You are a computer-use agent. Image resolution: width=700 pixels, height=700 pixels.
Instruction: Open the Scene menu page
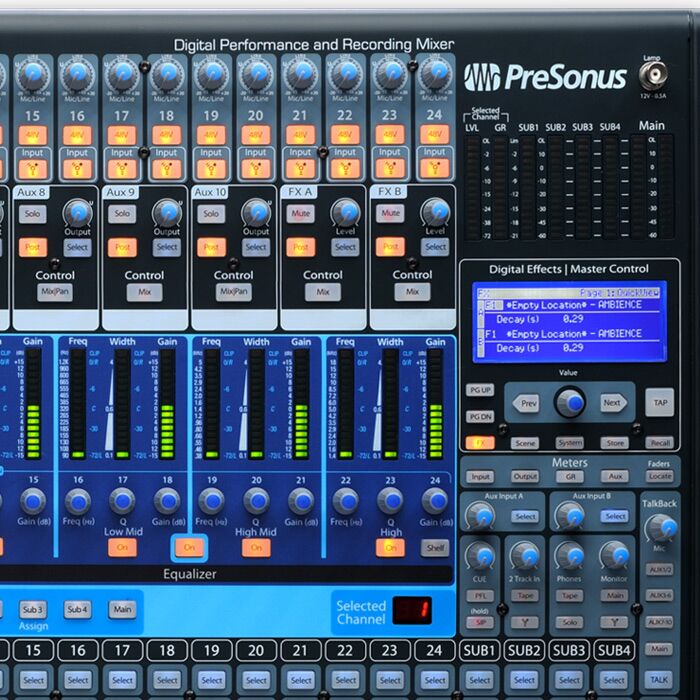(x=525, y=443)
